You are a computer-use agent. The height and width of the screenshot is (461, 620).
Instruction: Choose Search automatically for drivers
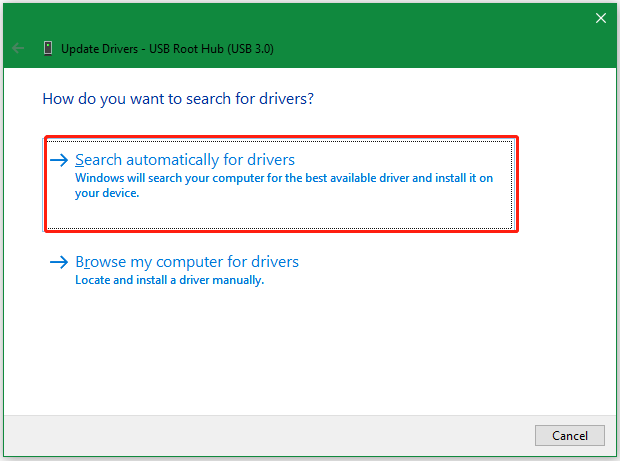185,160
